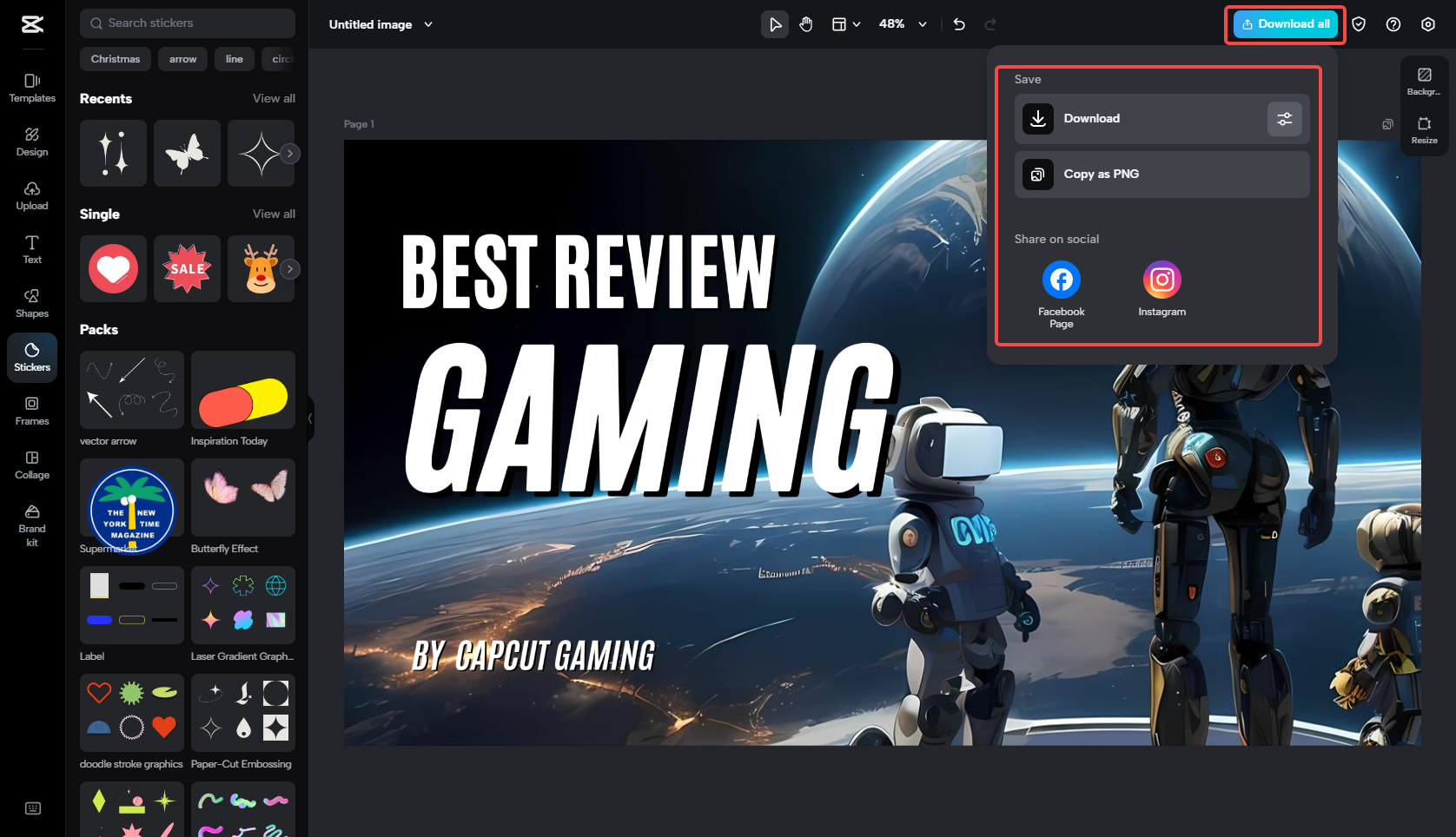Open the layout view dropdown
This screenshot has height=837, width=1456.
click(x=846, y=24)
